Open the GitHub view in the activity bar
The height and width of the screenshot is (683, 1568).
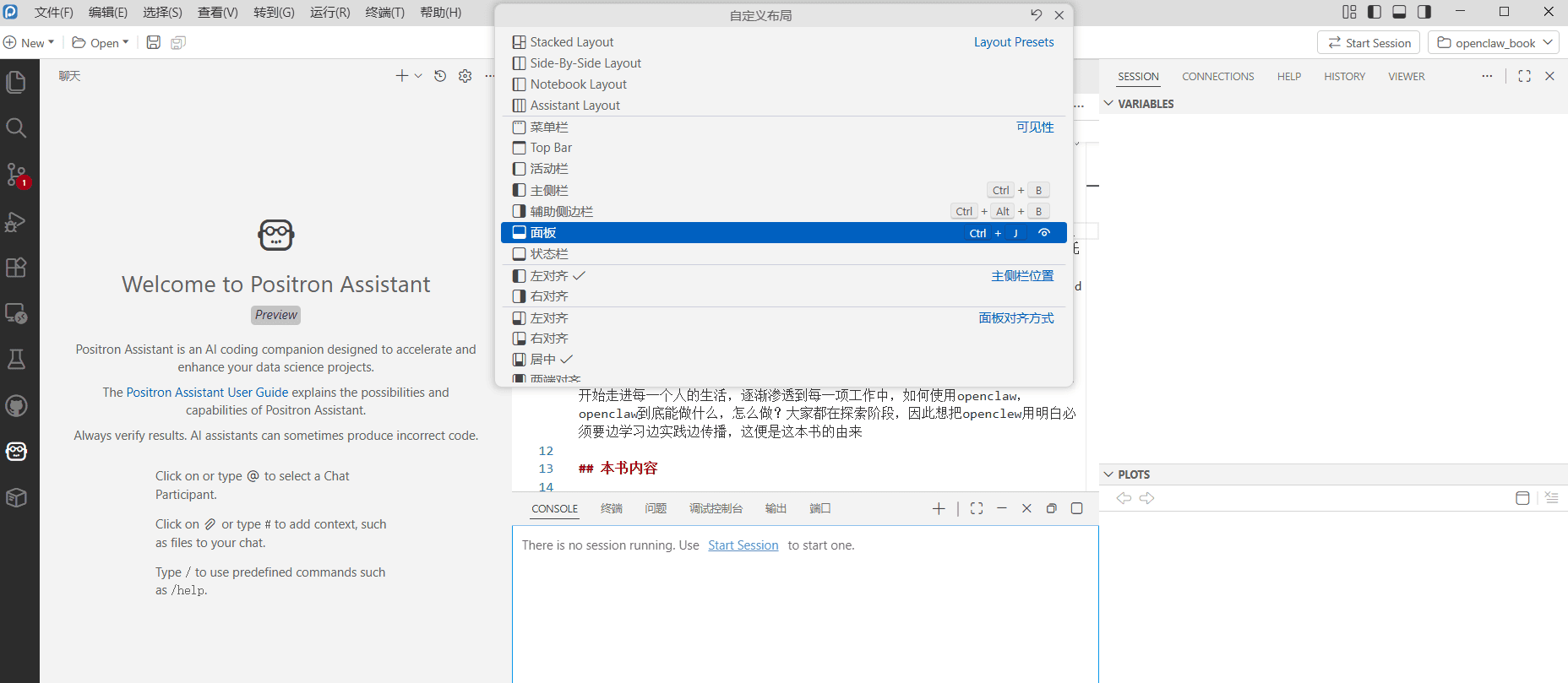tap(16, 406)
